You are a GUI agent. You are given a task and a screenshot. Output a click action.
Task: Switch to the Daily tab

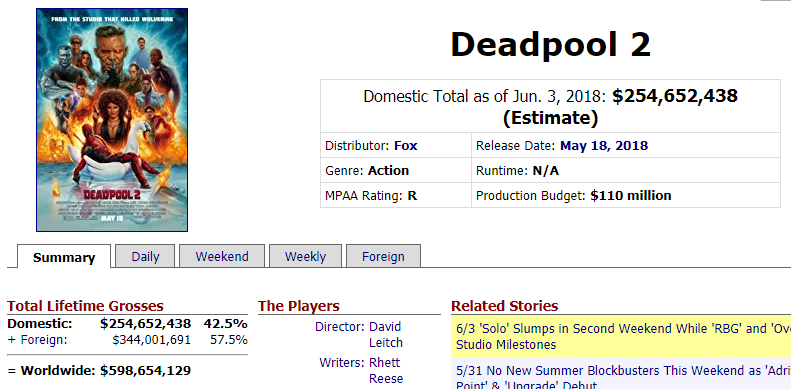(145, 256)
